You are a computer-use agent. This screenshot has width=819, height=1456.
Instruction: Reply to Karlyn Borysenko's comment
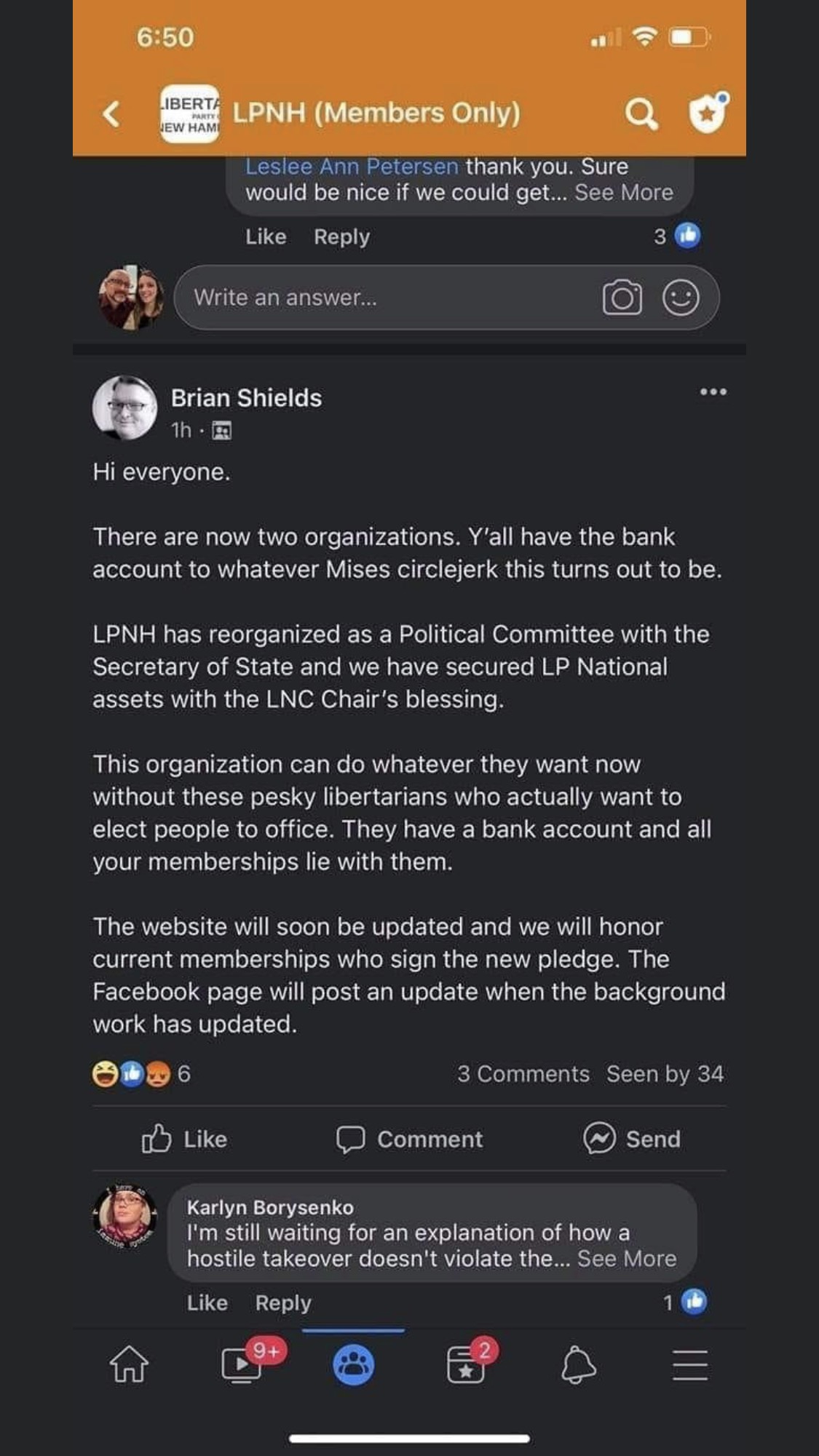coord(283,1303)
